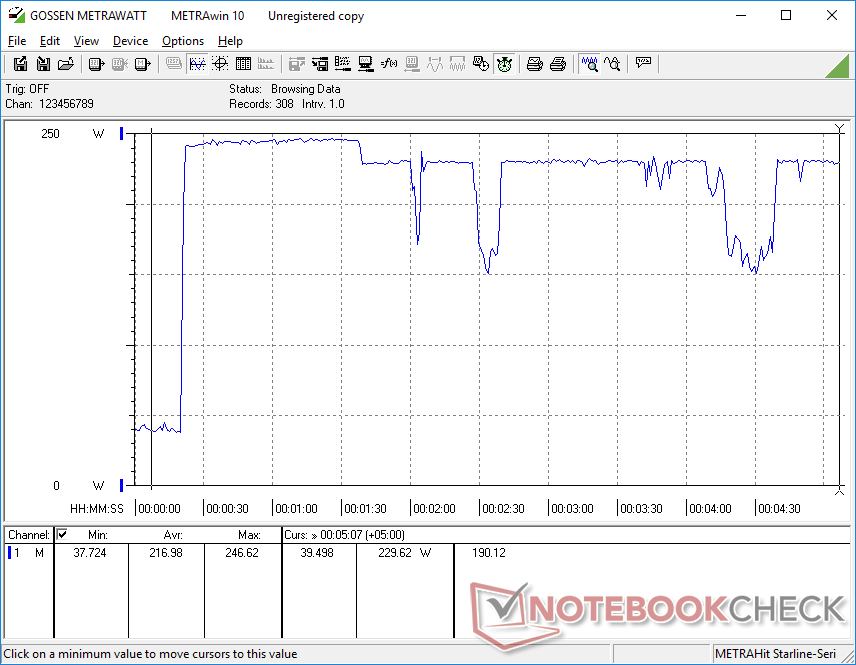Click the import data floppy disk icon
This screenshot has width=856, height=665.
click(x=43, y=64)
